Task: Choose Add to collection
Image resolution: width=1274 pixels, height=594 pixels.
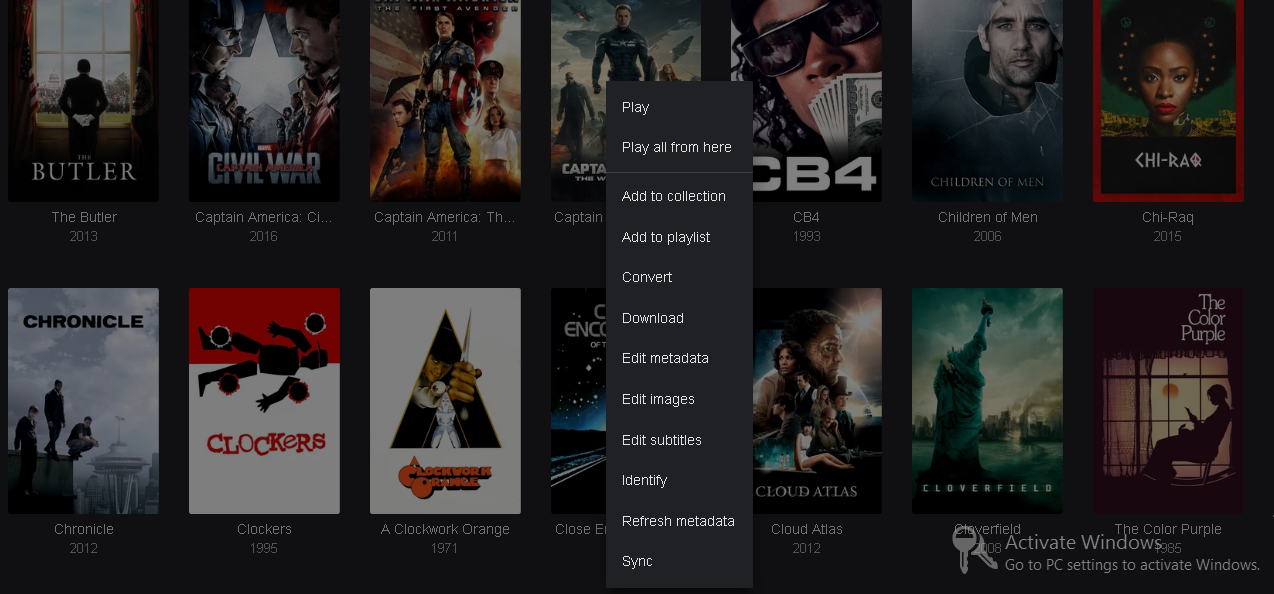Action: click(679, 196)
